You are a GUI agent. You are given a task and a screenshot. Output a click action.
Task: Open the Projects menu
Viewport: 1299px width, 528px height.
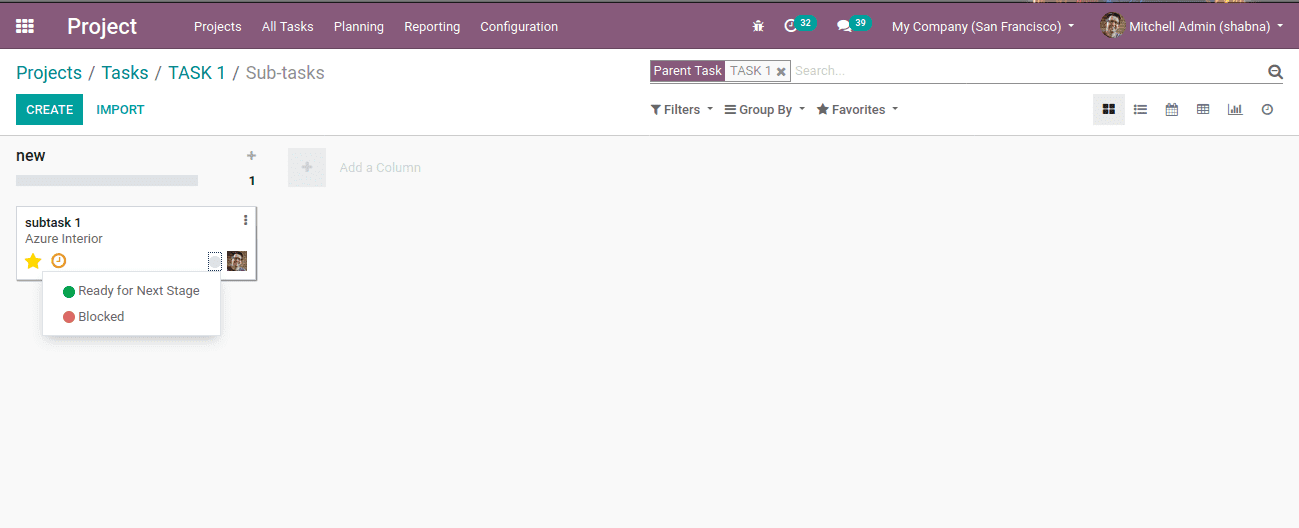[218, 27]
